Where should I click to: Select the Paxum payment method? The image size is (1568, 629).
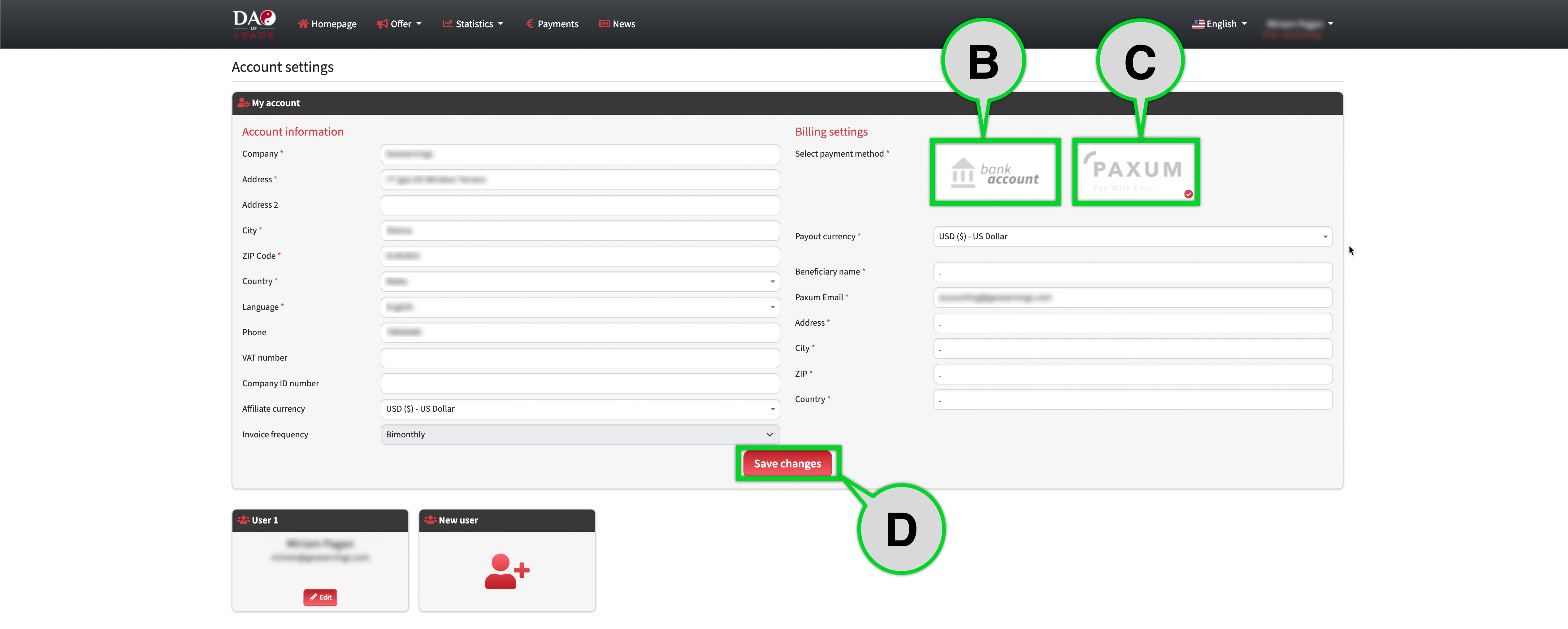(x=1135, y=172)
